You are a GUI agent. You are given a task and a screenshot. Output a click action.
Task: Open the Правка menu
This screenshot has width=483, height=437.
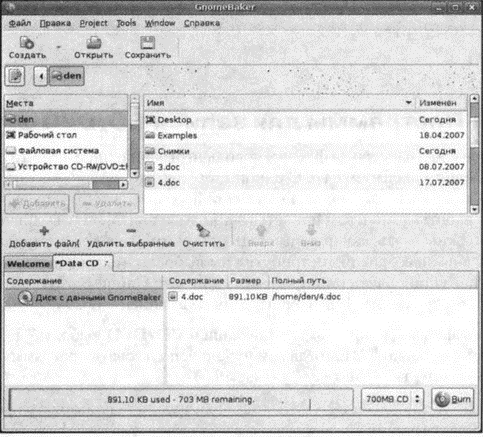(55, 23)
